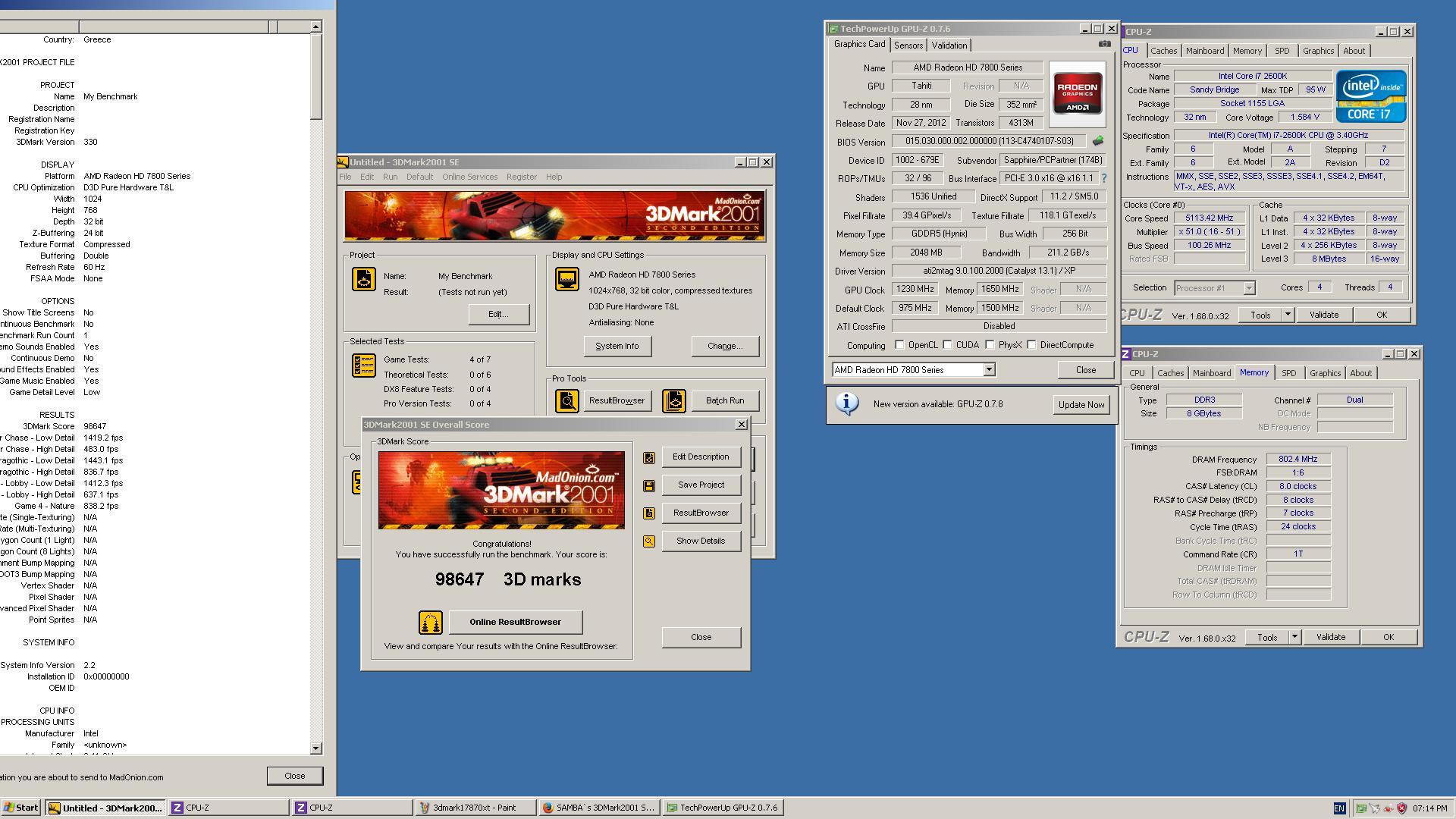
Task: Click Close in the project details panel
Action: click(x=294, y=776)
